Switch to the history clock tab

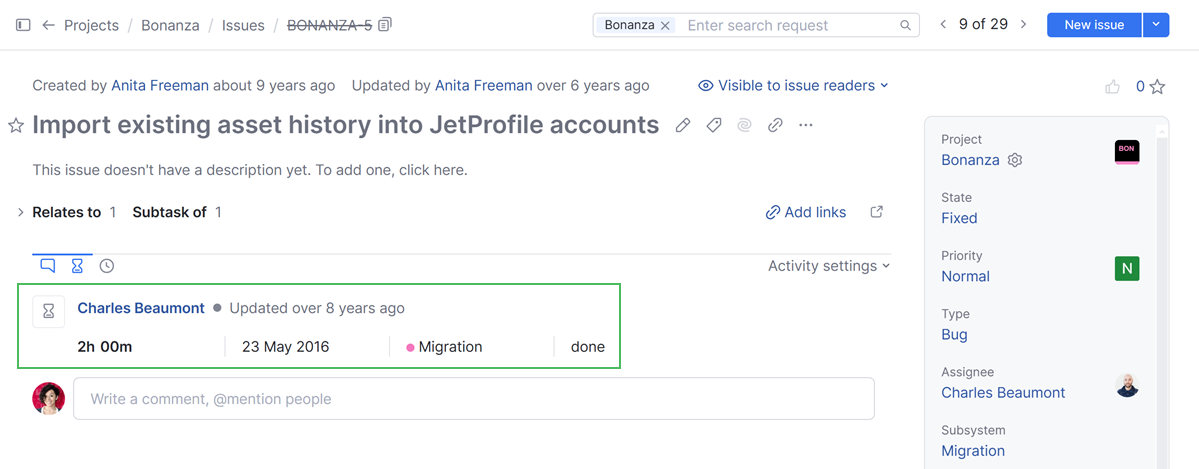(107, 266)
